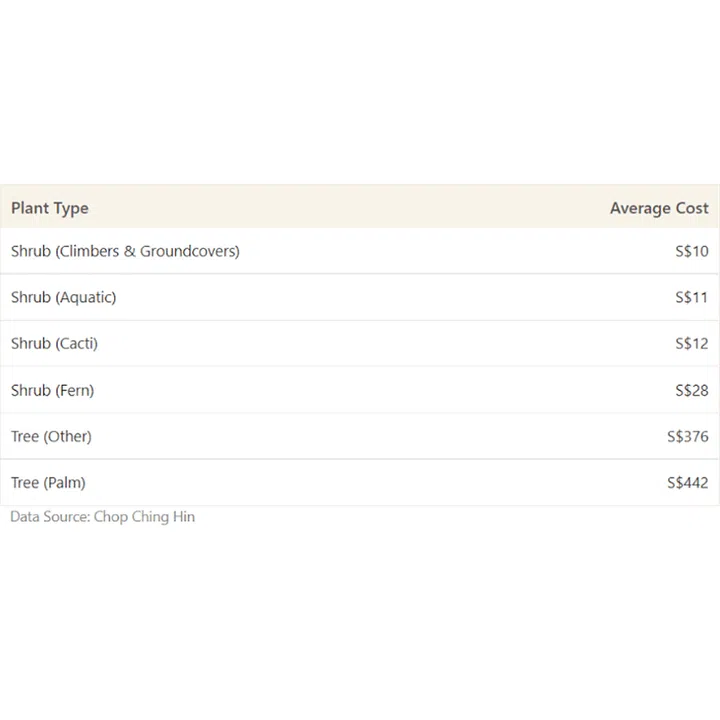
Task: Click the S$28 cost value
Action: coord(691,390)
